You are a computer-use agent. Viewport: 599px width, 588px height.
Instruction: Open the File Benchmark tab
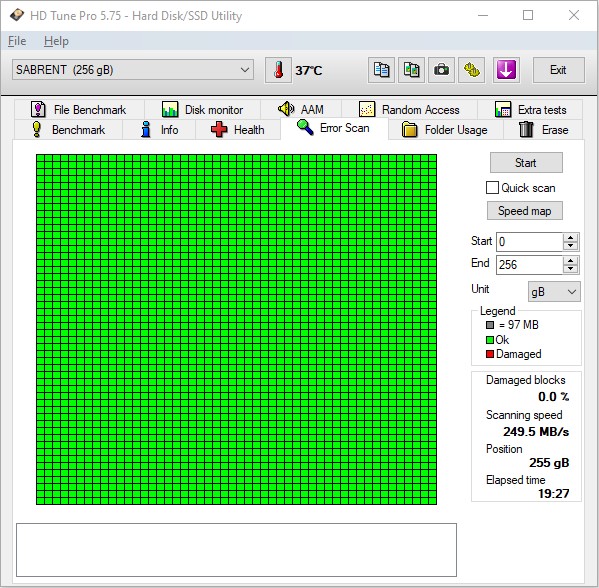coord(79,110)
